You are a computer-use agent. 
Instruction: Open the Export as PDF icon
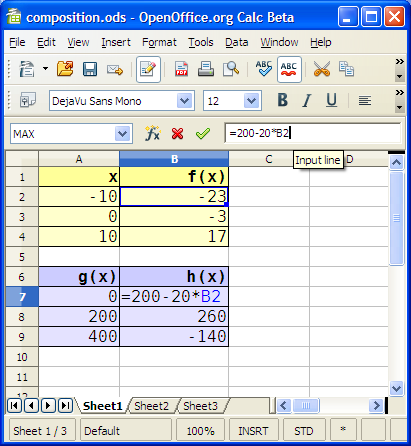pyautogui.click(x=181, y=69)
